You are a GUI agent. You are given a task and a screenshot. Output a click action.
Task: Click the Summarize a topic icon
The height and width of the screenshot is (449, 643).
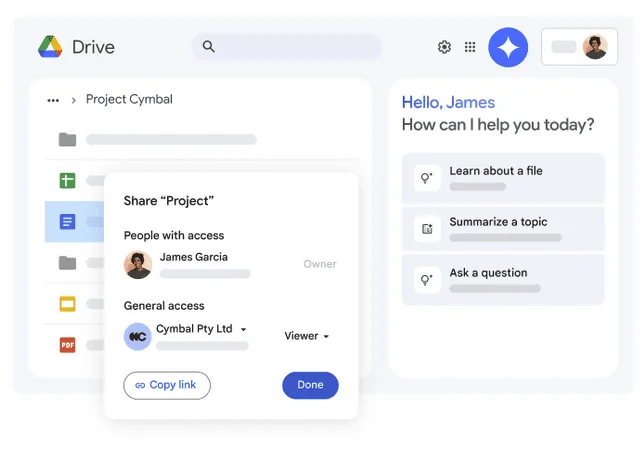427,229
